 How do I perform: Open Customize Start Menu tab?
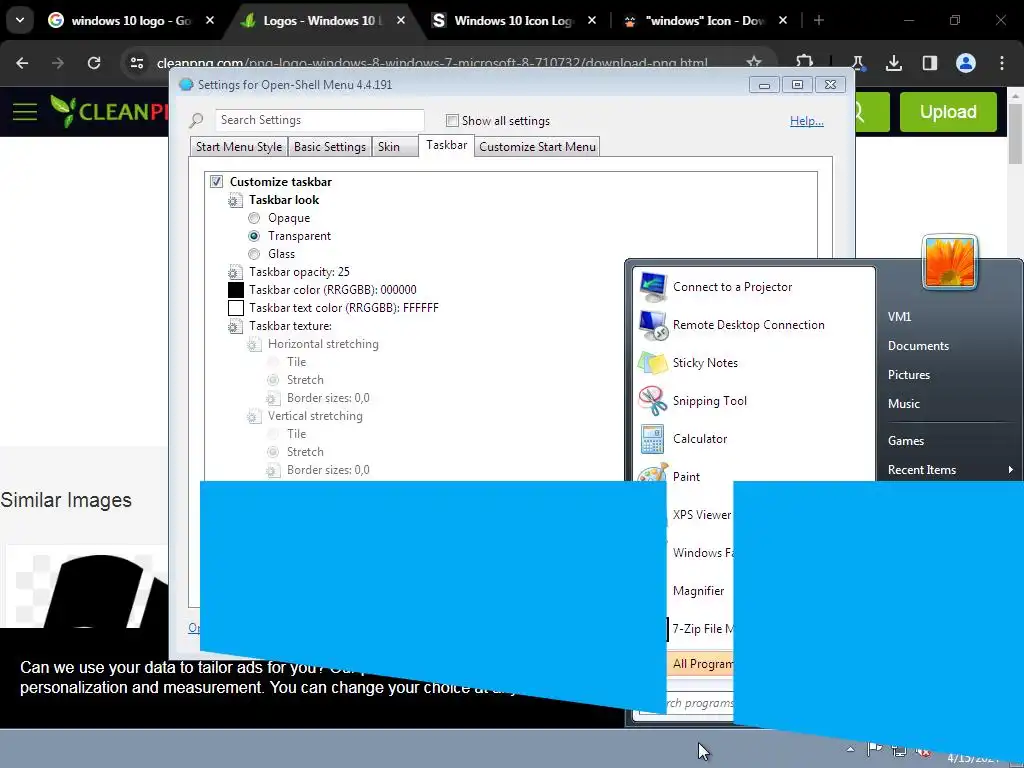coord(537,147)
